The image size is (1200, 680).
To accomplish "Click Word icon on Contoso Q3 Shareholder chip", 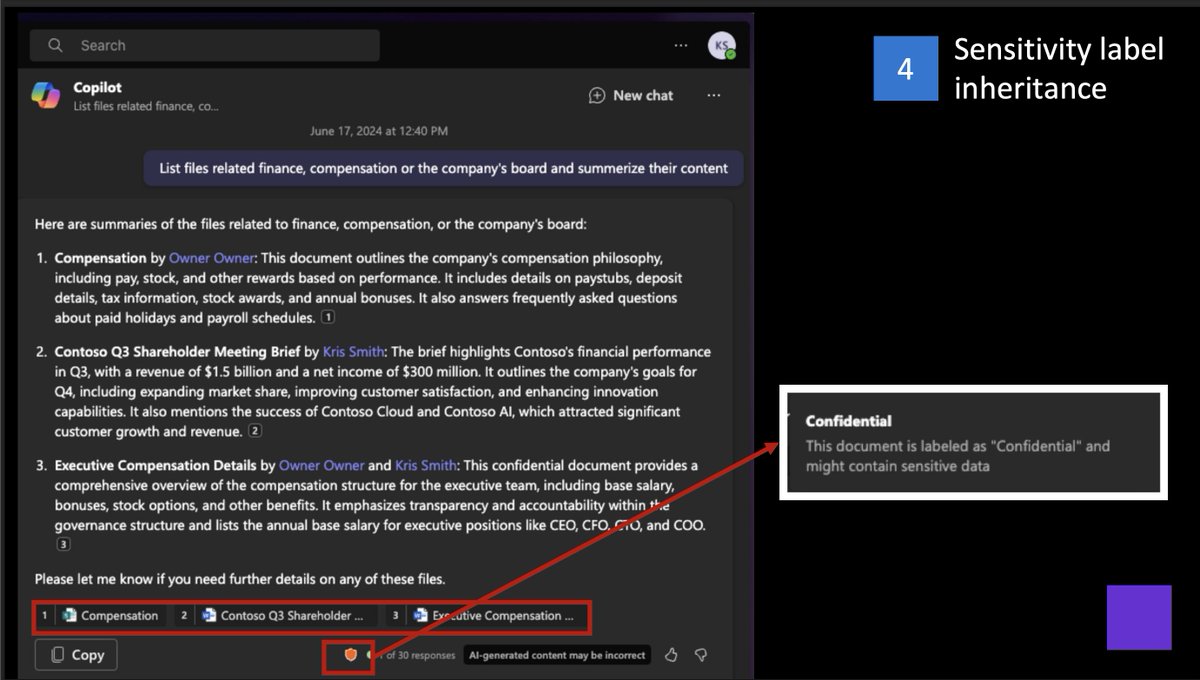I will 209,616.
